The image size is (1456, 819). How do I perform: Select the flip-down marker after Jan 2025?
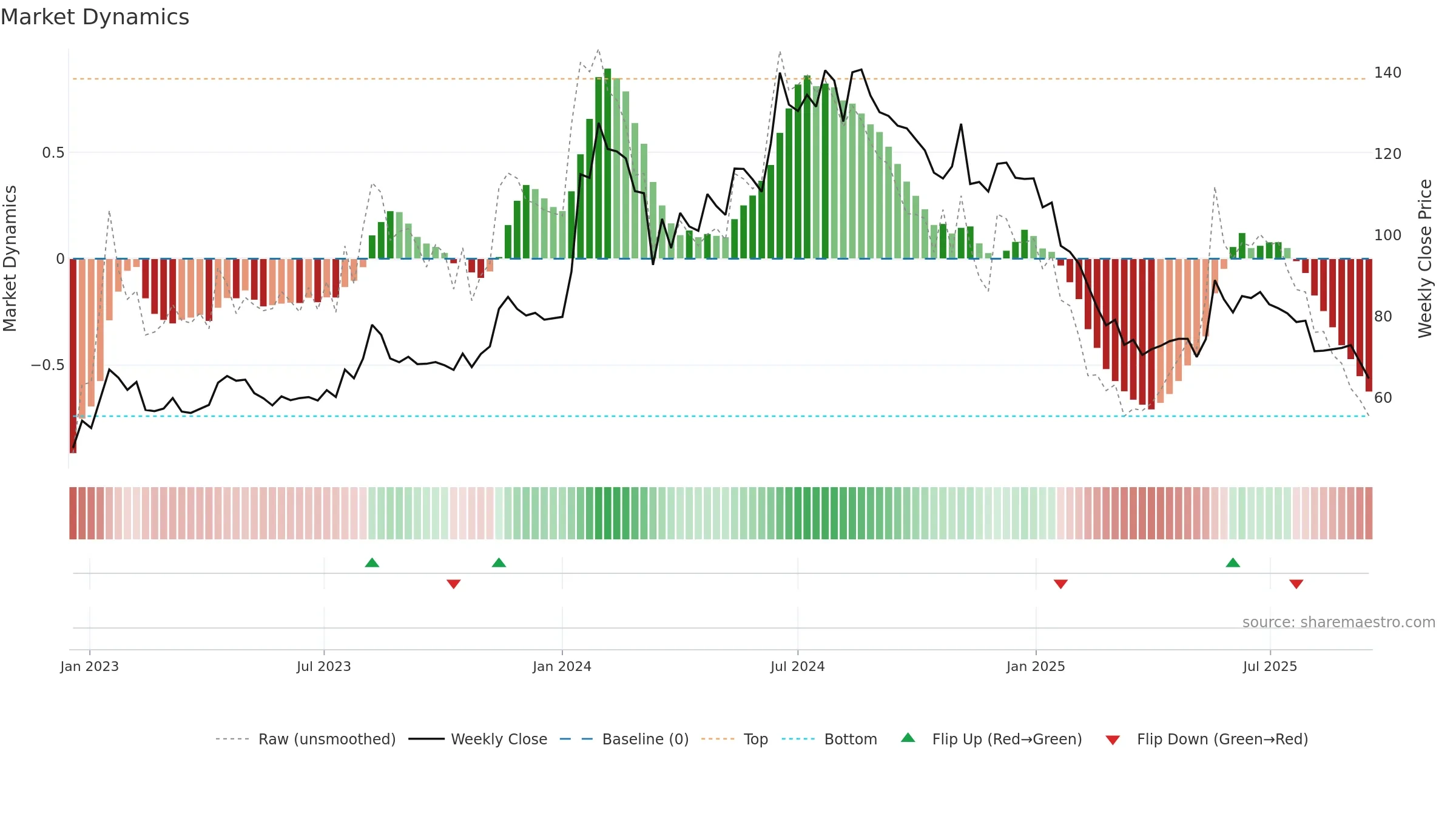pos(1060,584)
